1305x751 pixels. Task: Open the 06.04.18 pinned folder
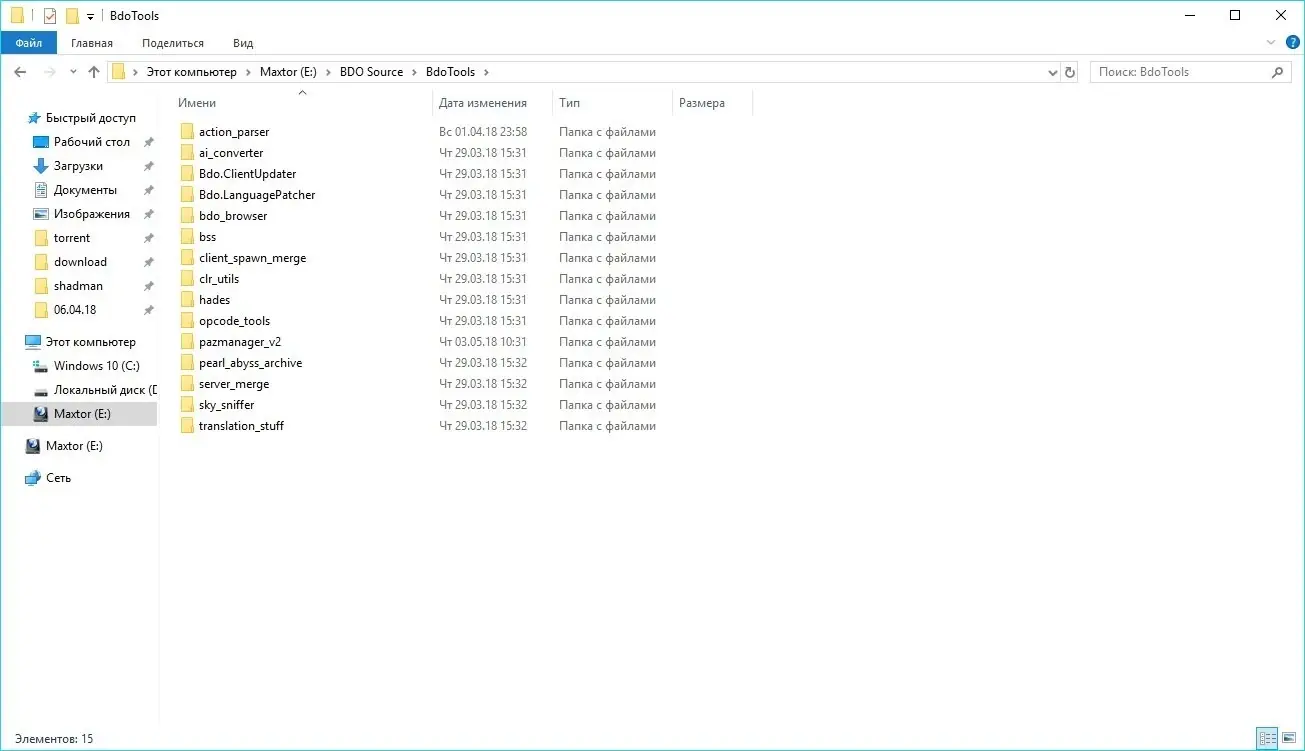point(75,310)
